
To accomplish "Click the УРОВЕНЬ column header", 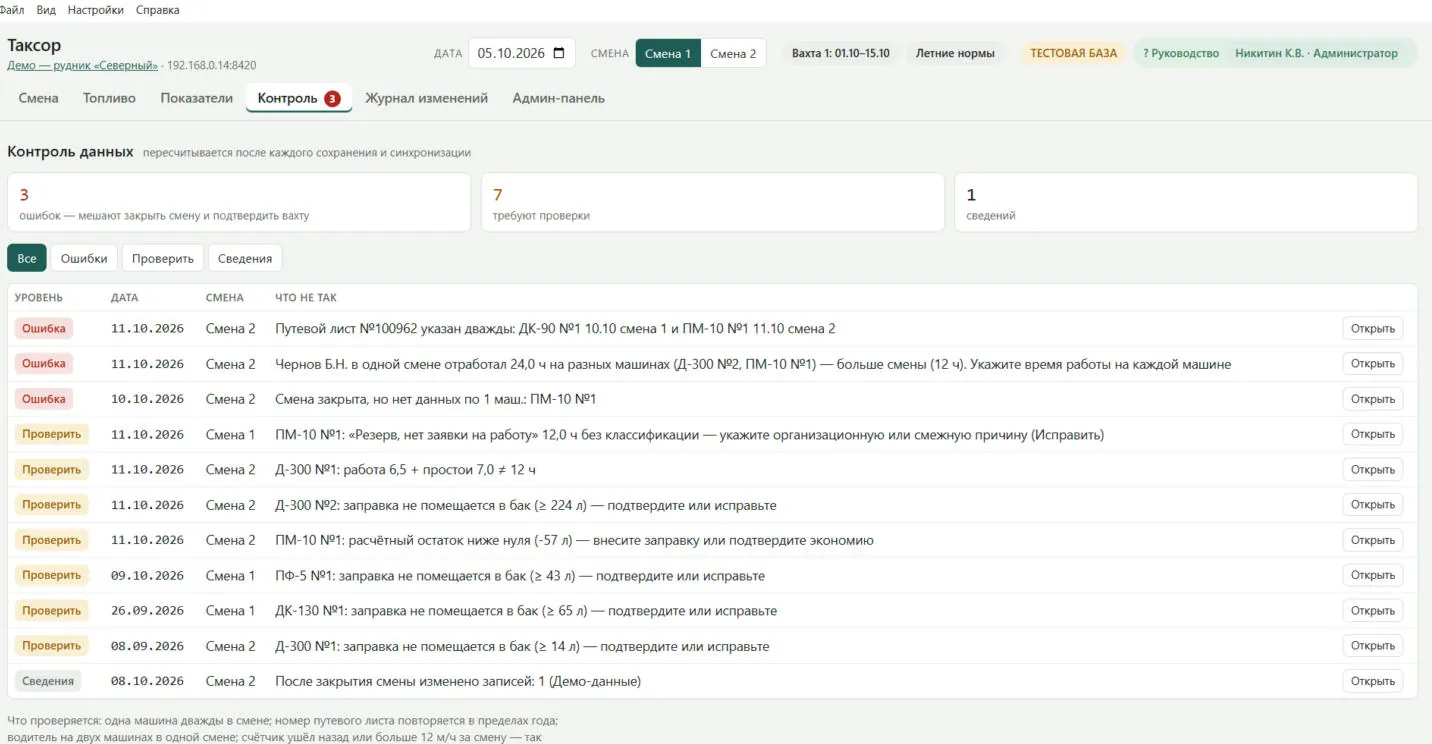I will pos(39,298).
